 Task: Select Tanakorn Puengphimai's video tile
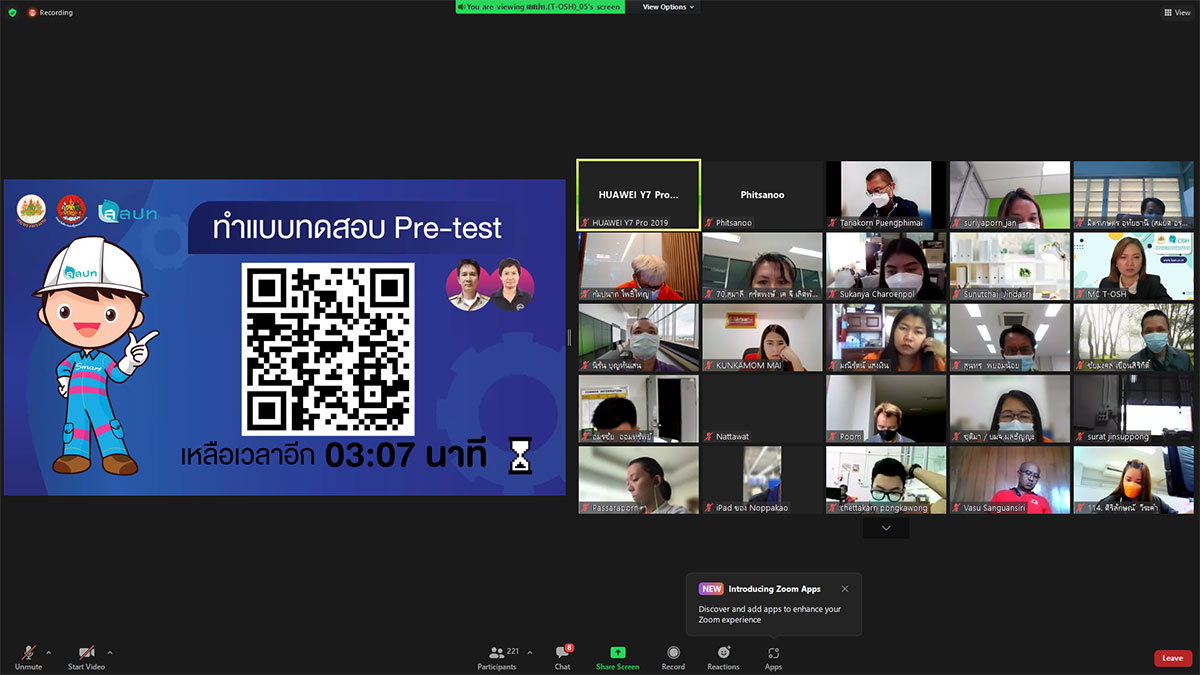[x=886, y=195]
